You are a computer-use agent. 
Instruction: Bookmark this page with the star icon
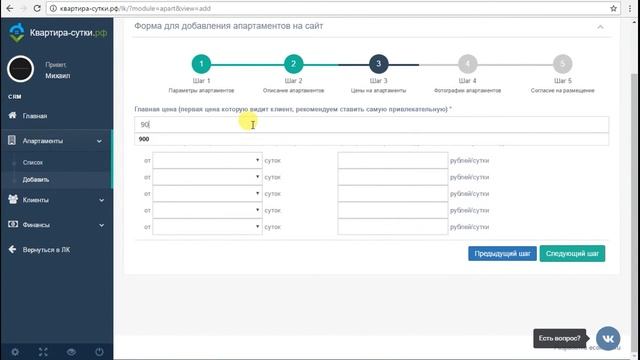[613, 8]
